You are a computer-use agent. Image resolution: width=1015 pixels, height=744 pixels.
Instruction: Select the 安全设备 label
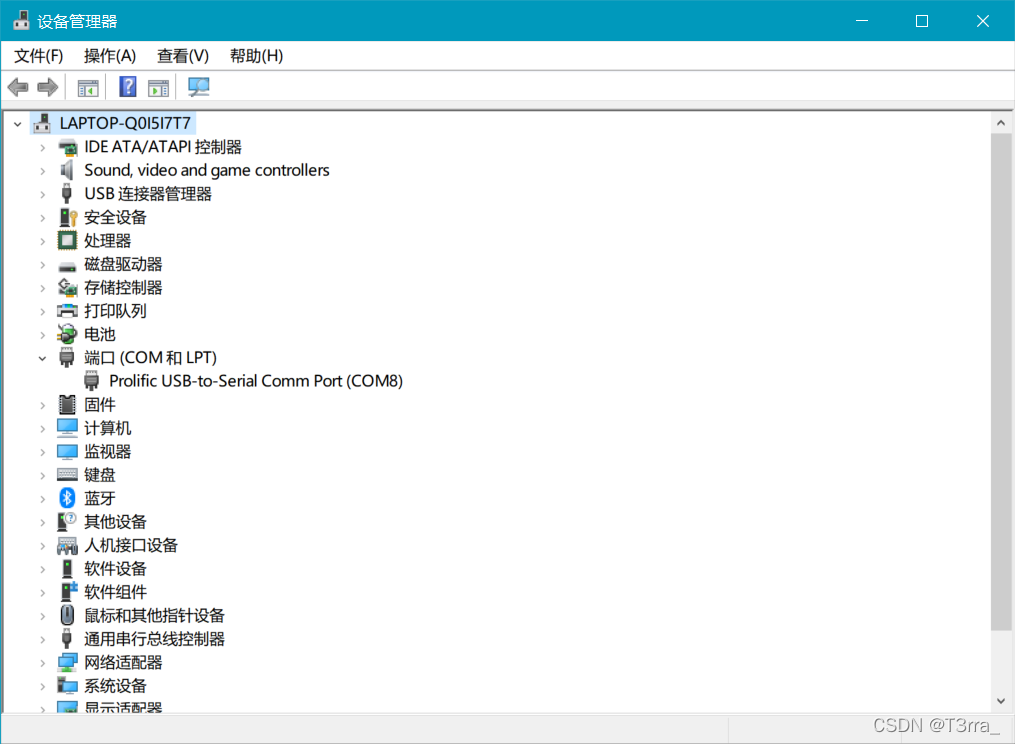pos(115,217)
